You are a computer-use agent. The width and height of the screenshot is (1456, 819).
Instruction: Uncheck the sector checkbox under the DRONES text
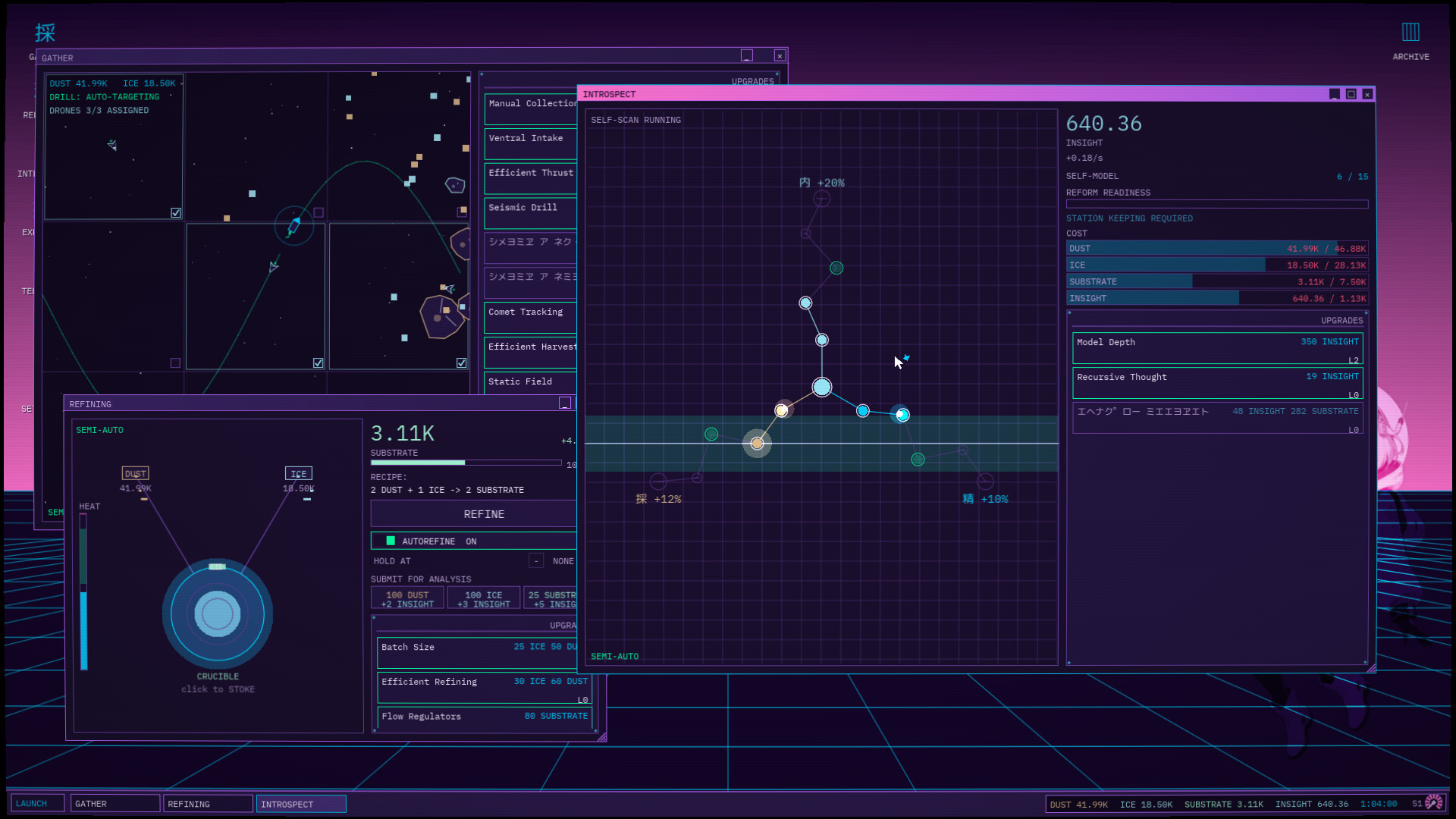176,213
